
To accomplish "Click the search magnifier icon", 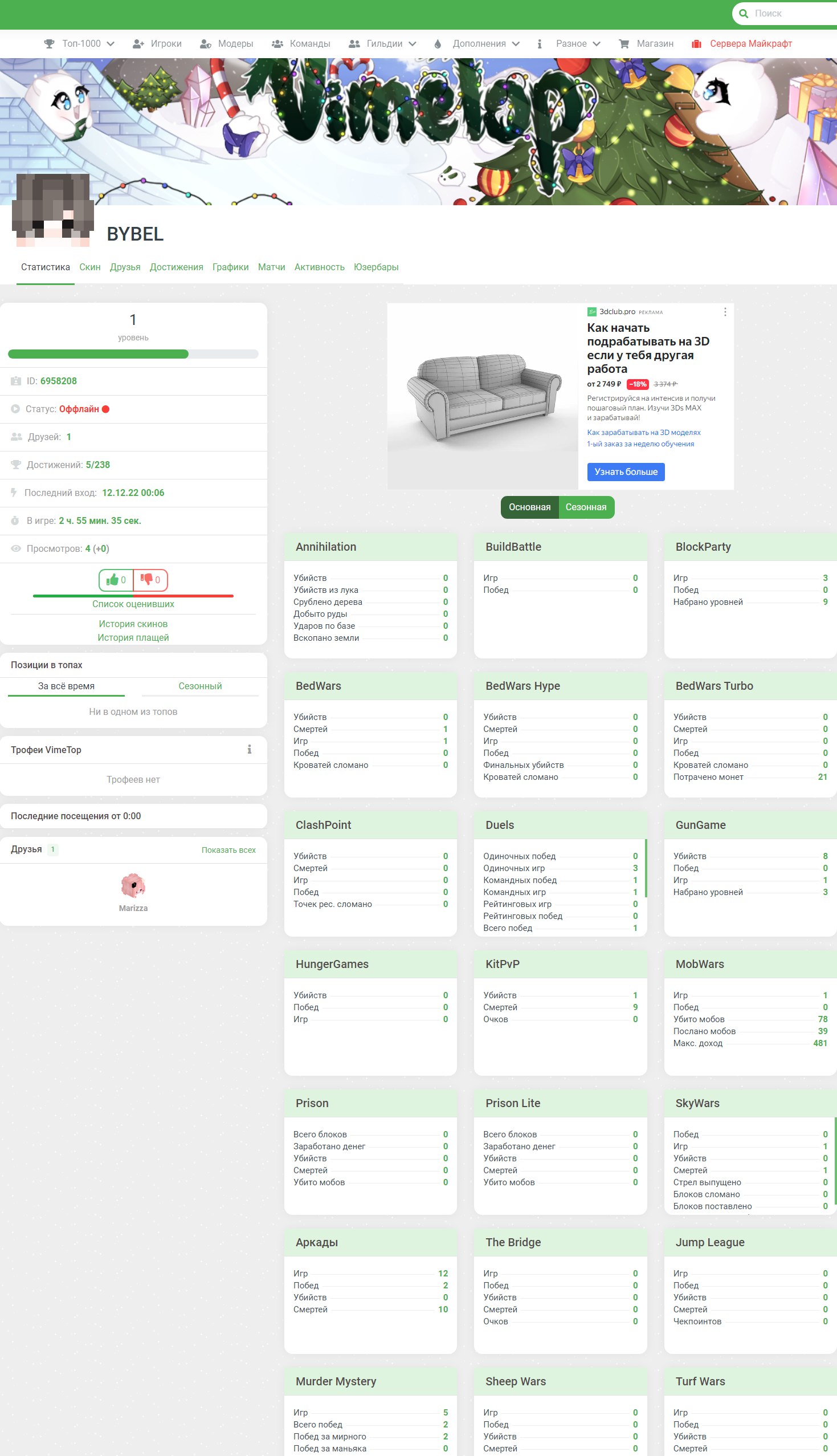I will click(744, 13).
